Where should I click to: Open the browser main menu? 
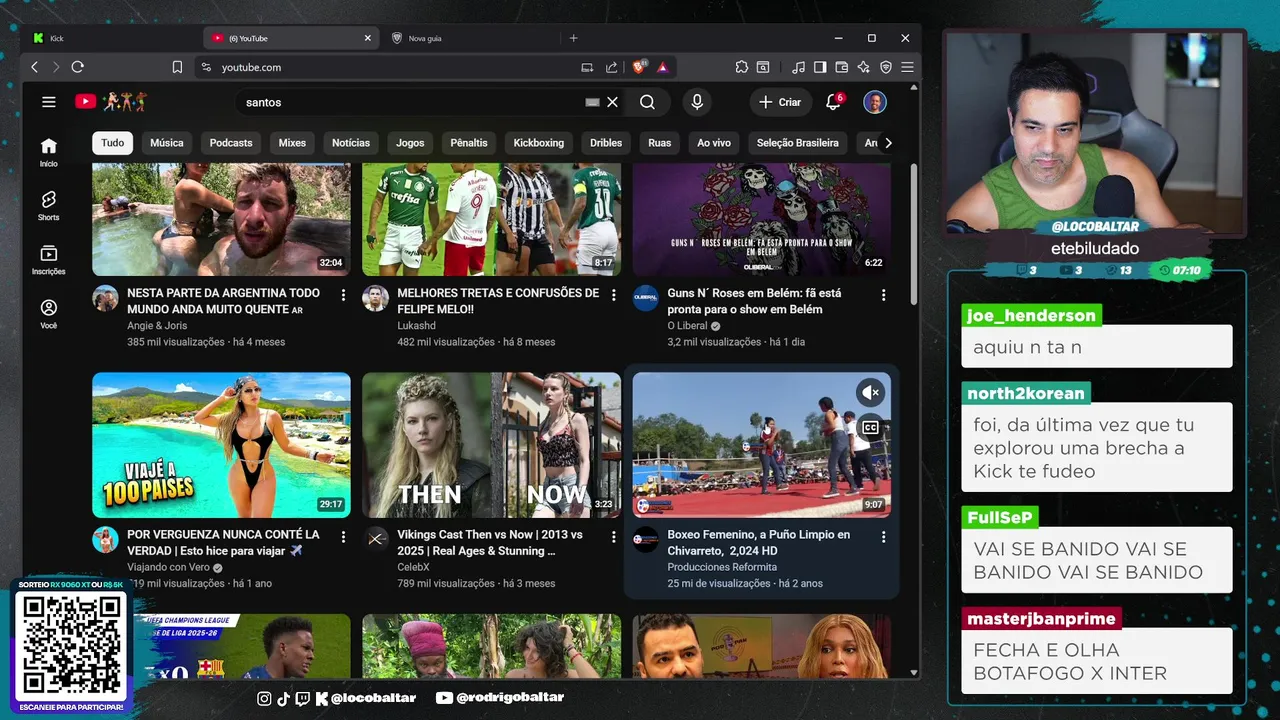907,67
